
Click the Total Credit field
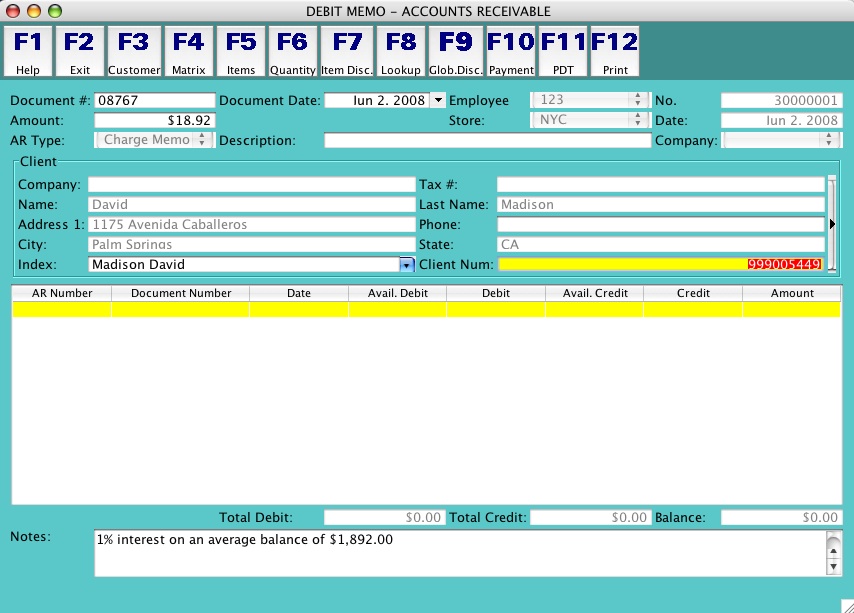tap(590, 517)
